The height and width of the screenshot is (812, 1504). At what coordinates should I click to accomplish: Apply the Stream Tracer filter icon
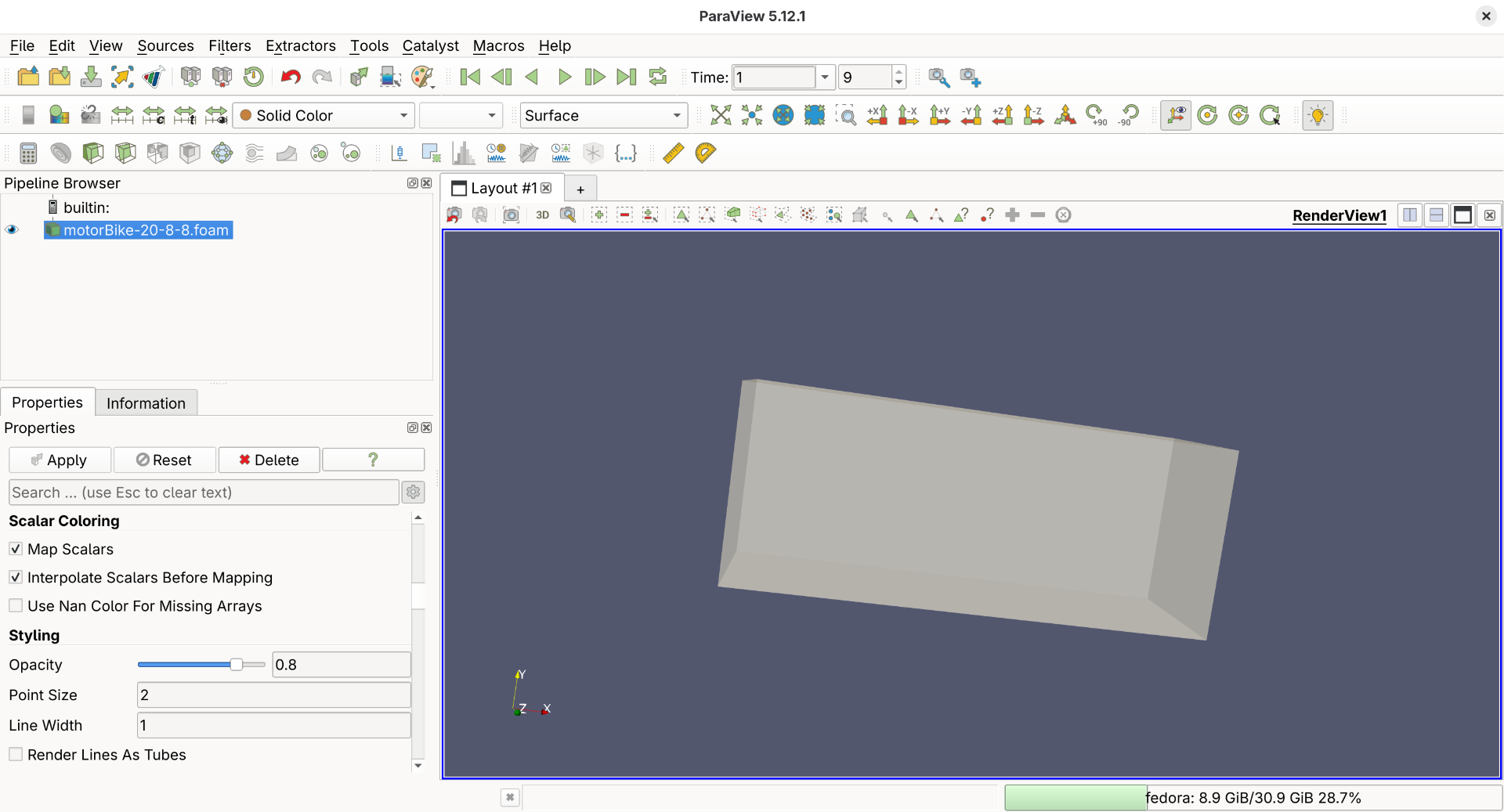[255, 153]
